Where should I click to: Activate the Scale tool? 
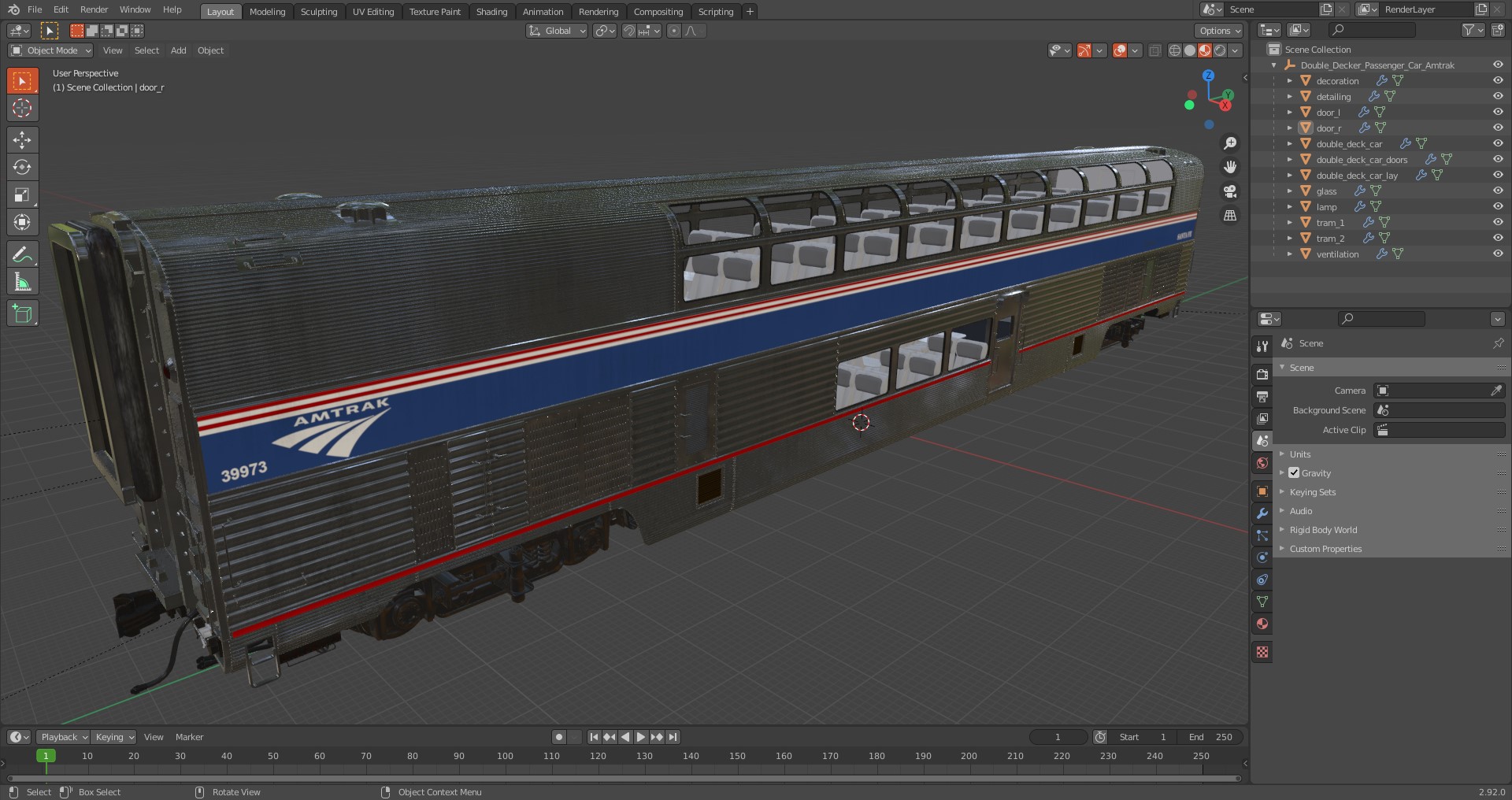[x=22, y=194]
